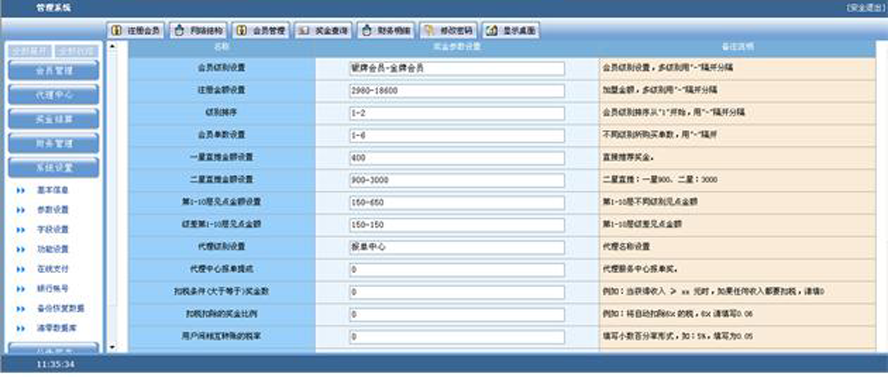Expand the 财务管理 sidebar section
Viewport: 888px width, 377px height.
54,143
